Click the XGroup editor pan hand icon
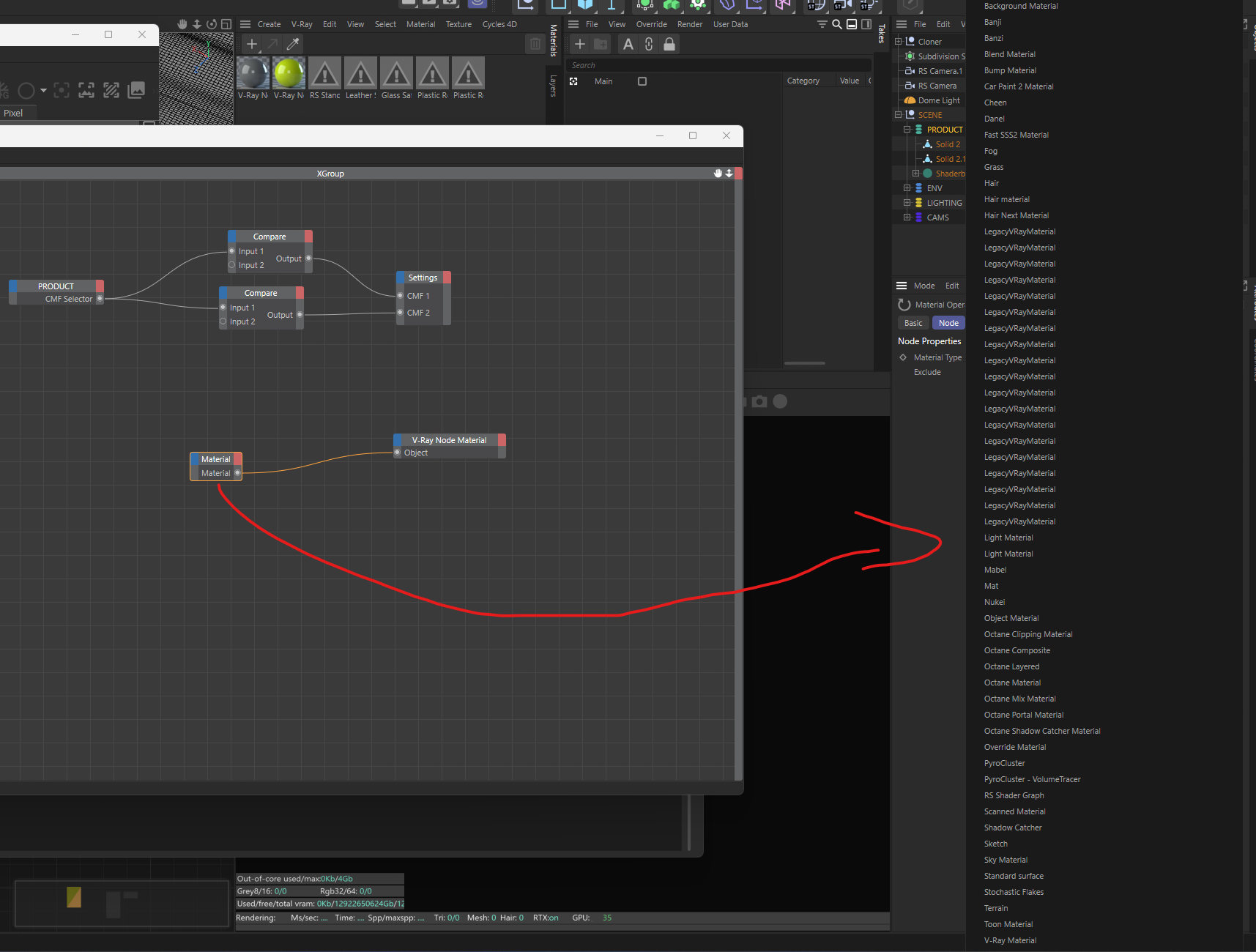Screen dimensions: 1256x952 click(718, 174)
